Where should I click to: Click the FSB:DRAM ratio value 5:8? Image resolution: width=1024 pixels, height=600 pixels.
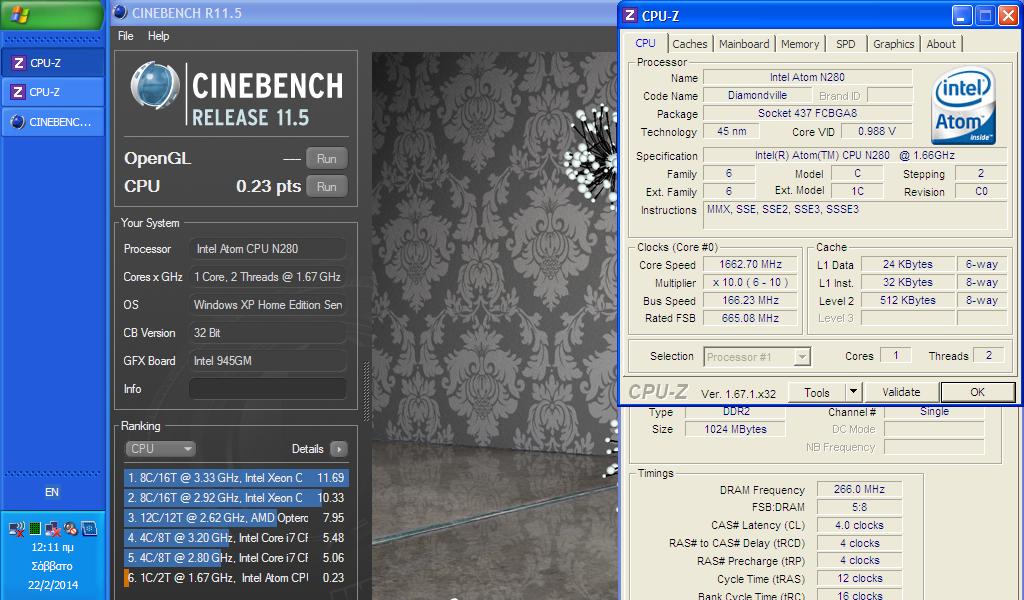pyautogui.click(x=859, y=507)
